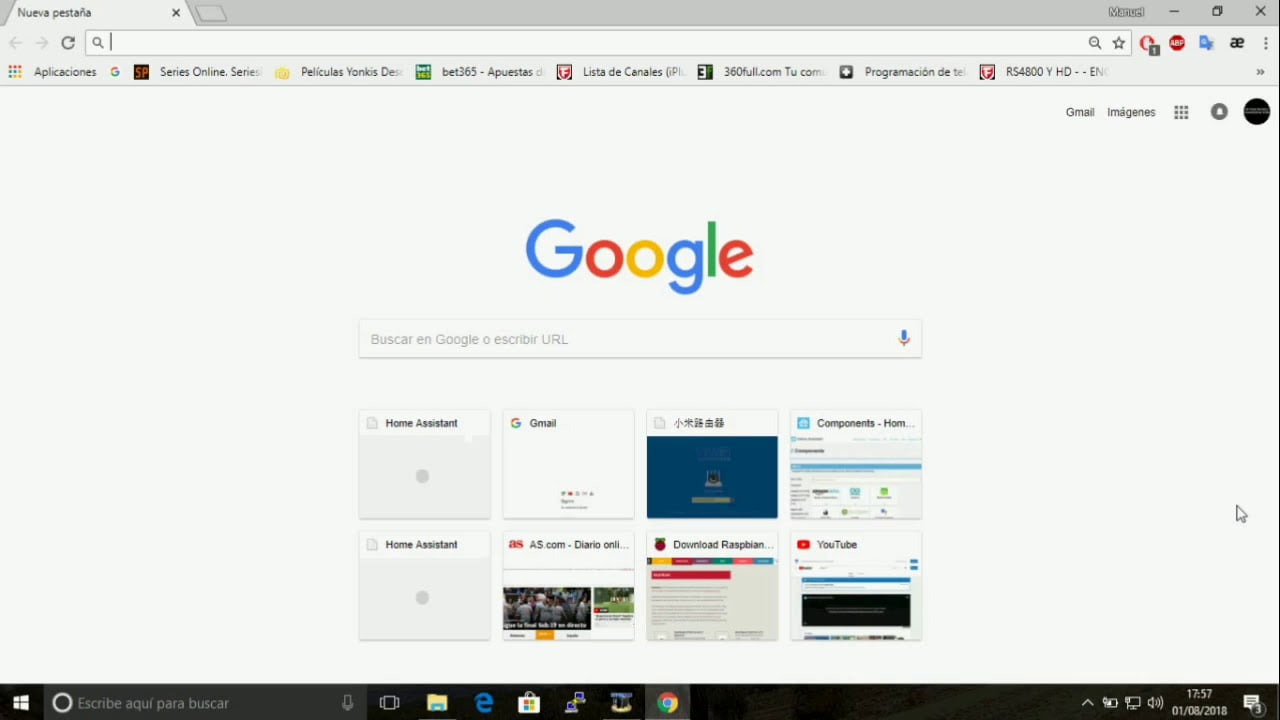Open RS4800 Y HD bookmark

(x=1044, y=72)
